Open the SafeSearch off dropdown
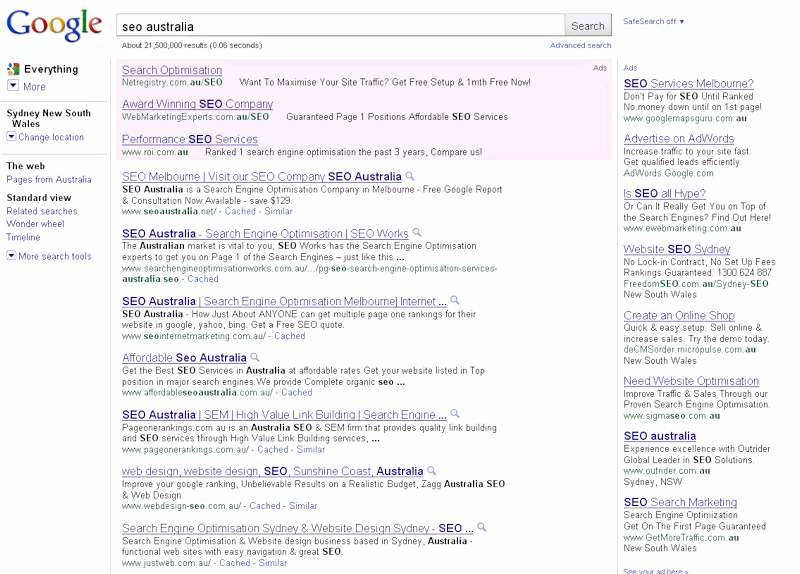 [654, 21]
